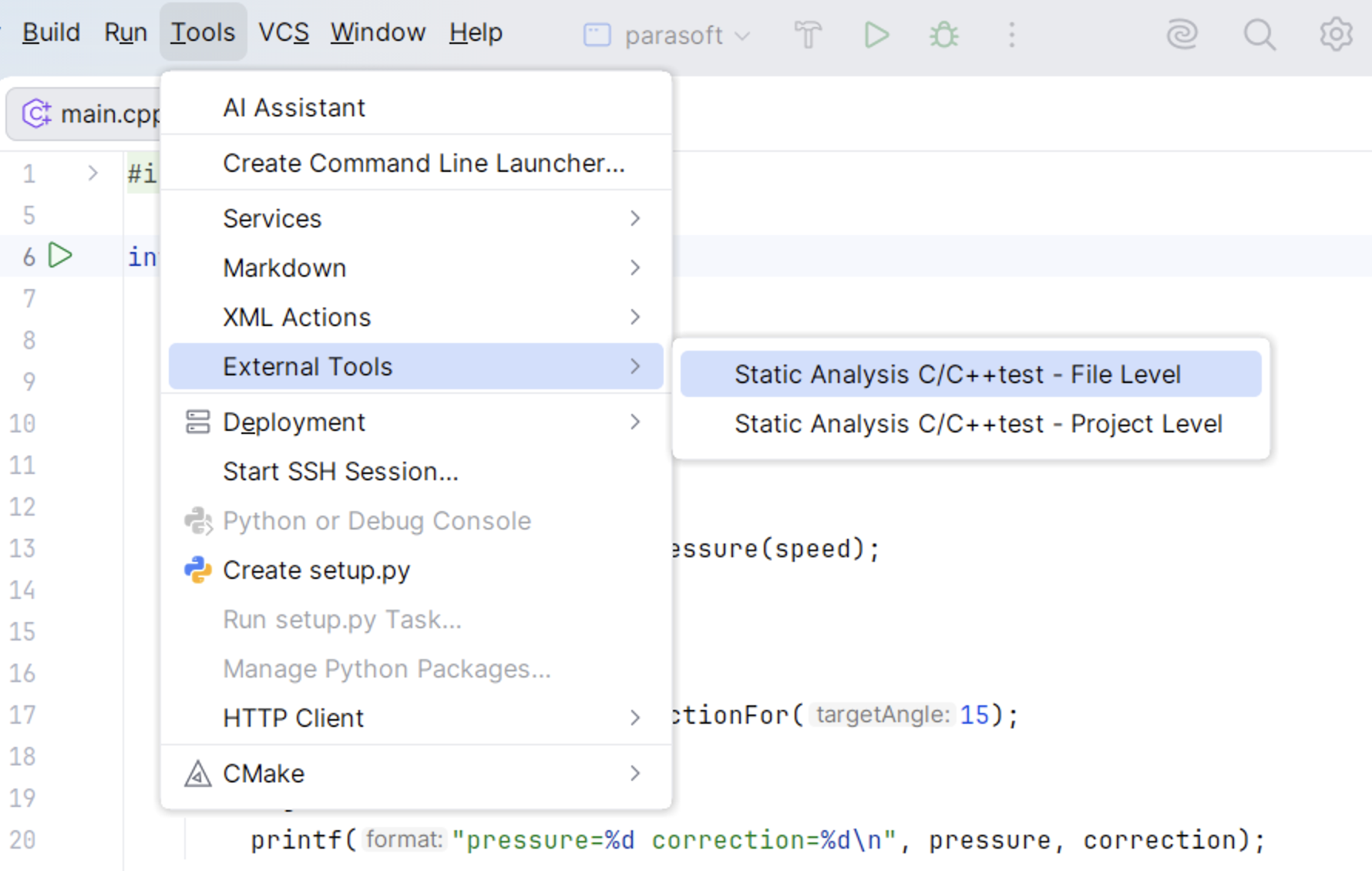Open IDE settings gear icon
This screenshot has height=871, width=1372.
pyautogui.click(x=1336, y=35)
